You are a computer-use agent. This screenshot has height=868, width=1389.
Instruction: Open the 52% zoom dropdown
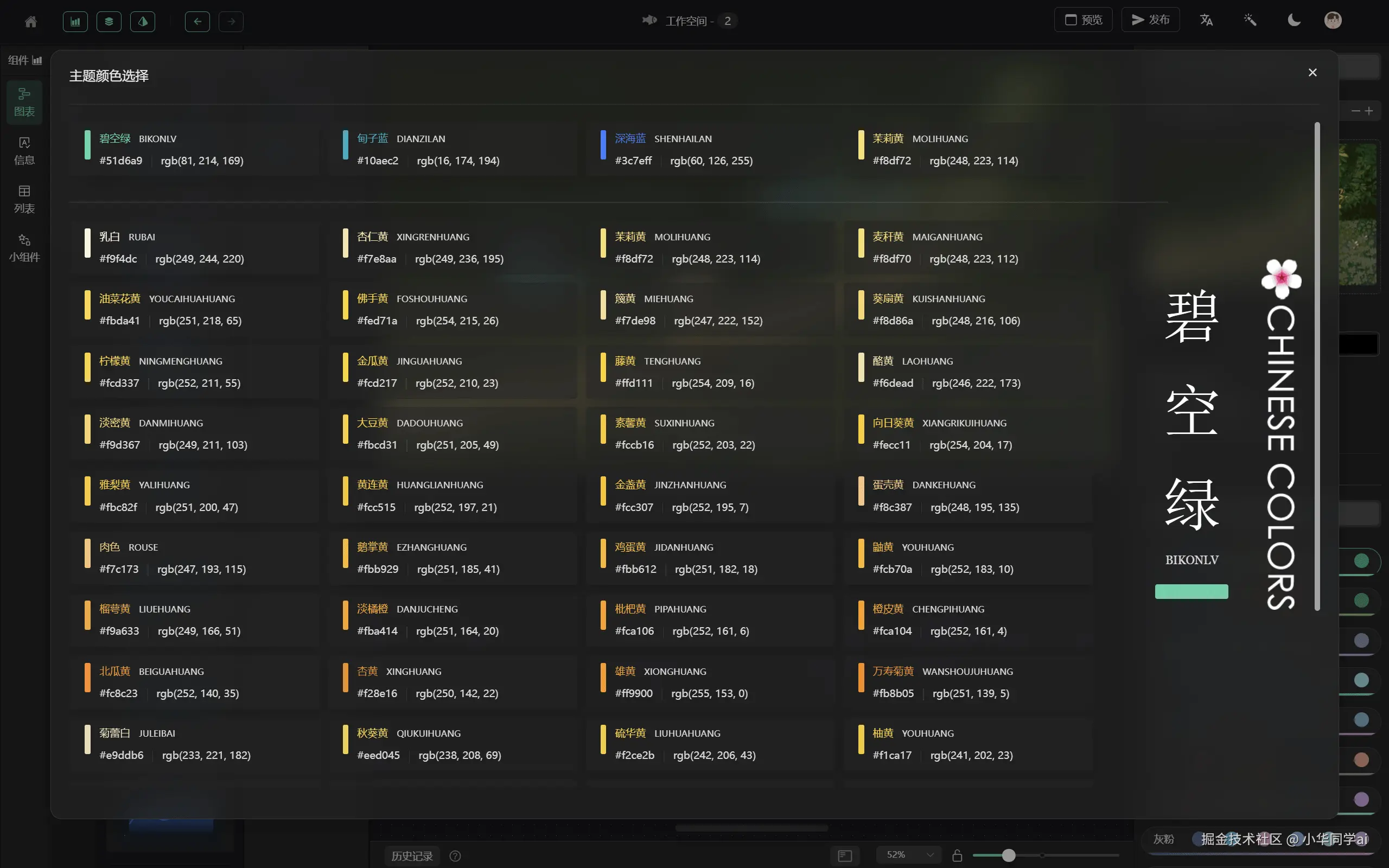pyautogui.click(x=909, y=855)
